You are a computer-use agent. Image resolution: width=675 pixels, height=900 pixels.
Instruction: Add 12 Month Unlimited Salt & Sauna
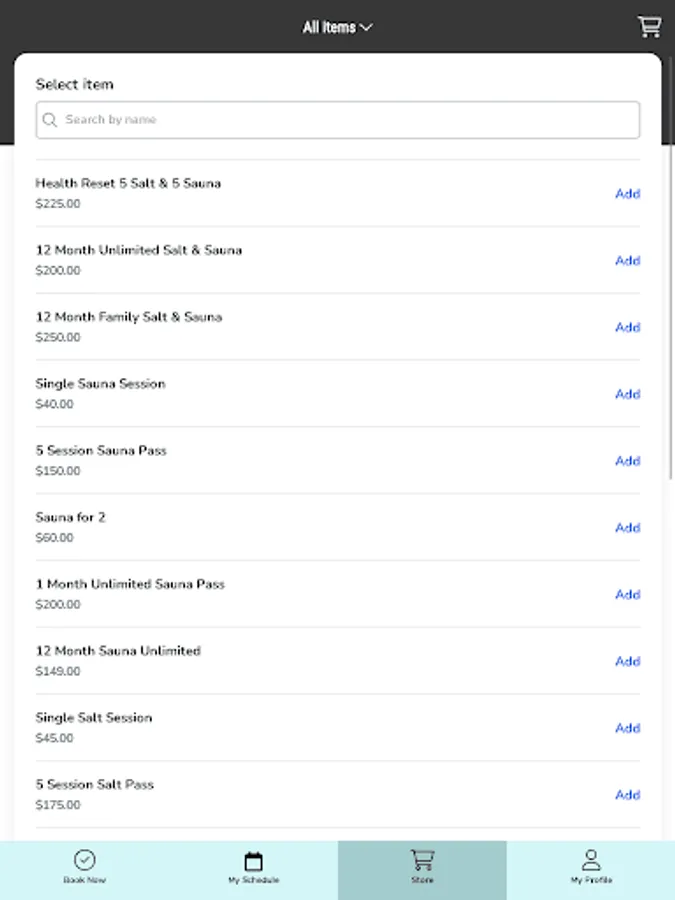pos(627,261)
